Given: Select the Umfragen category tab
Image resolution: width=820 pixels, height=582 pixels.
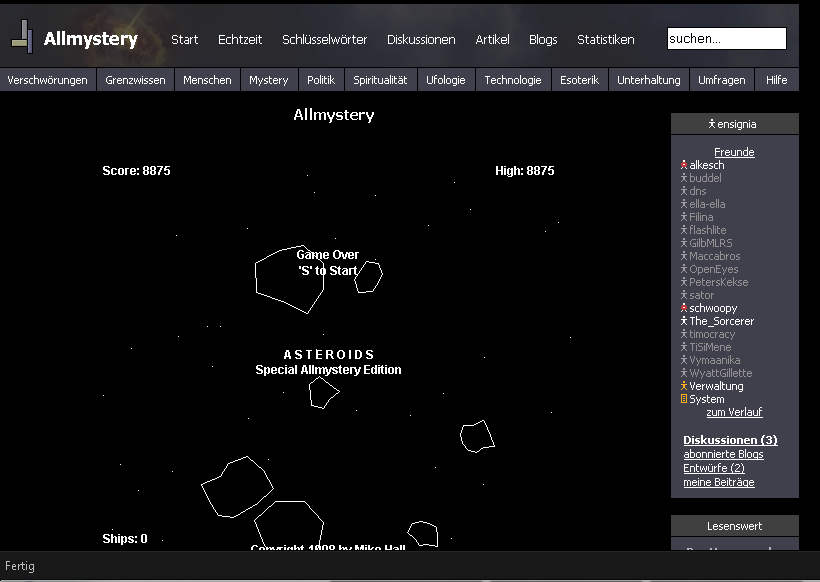Looking at the screenshot, I should 722,80.
